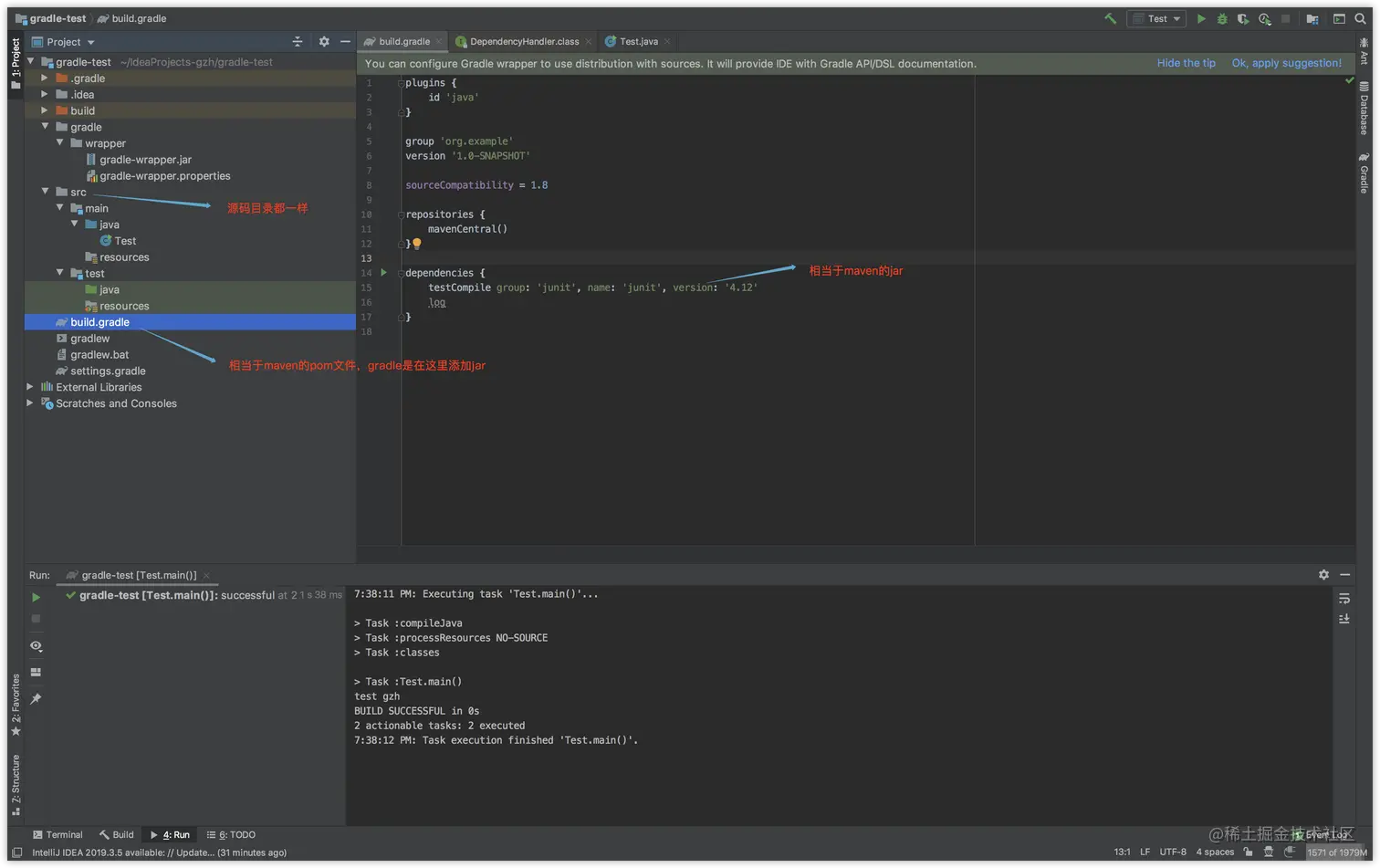Click the 4 spaces indent setting in the status bar
1380x868 pixels.
pos(1215,852)
